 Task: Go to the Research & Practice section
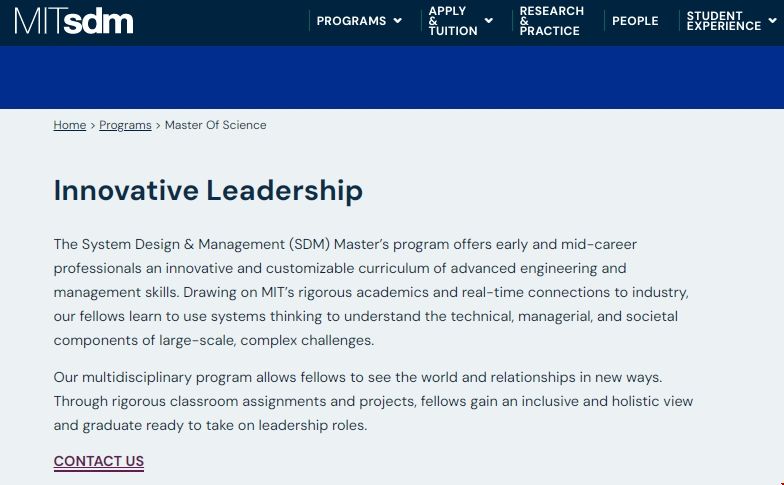pyautogui.click(x=551, y=21)
